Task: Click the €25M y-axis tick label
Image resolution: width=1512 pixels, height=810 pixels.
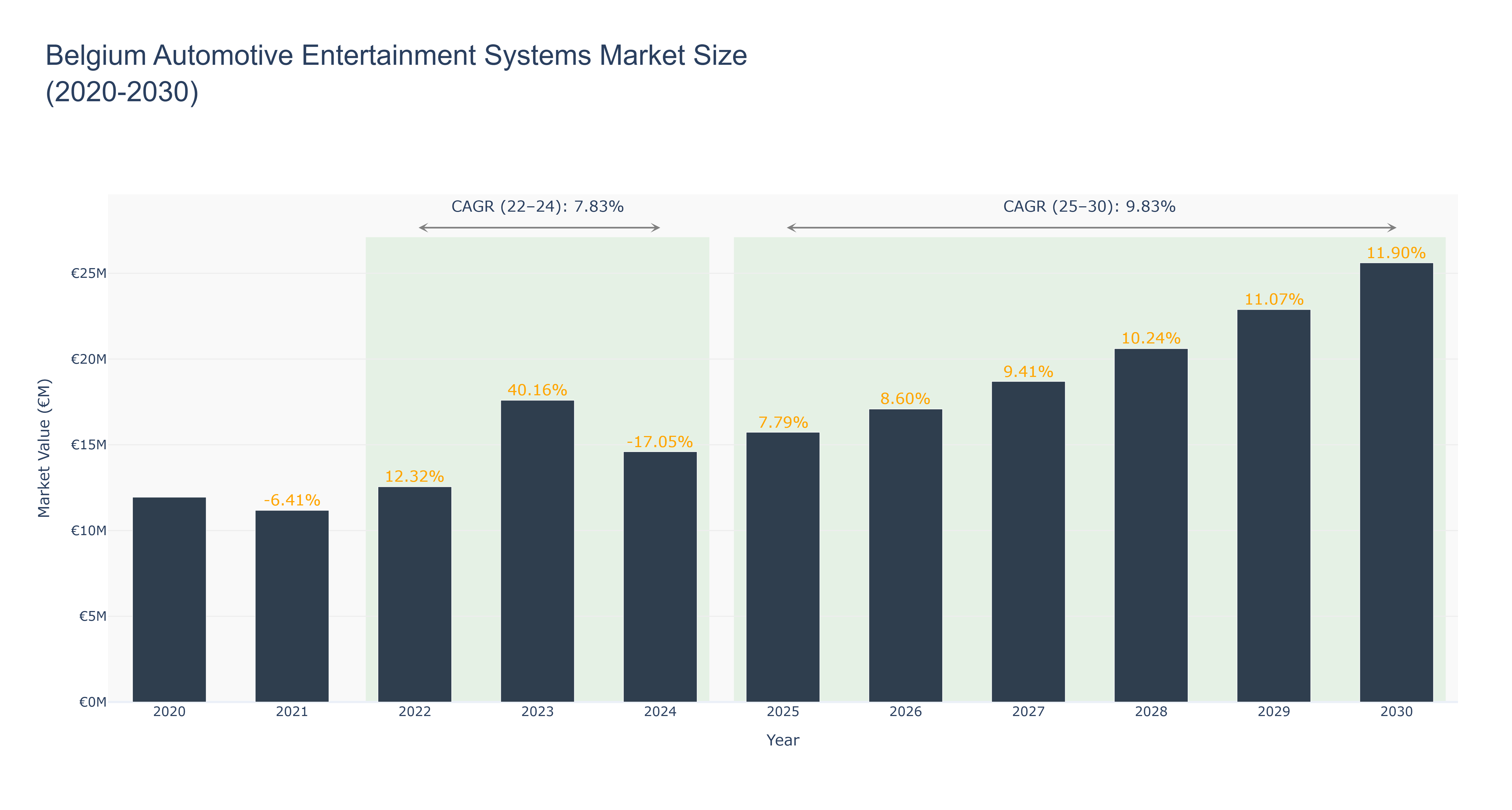Action: (x=89, y=274)
